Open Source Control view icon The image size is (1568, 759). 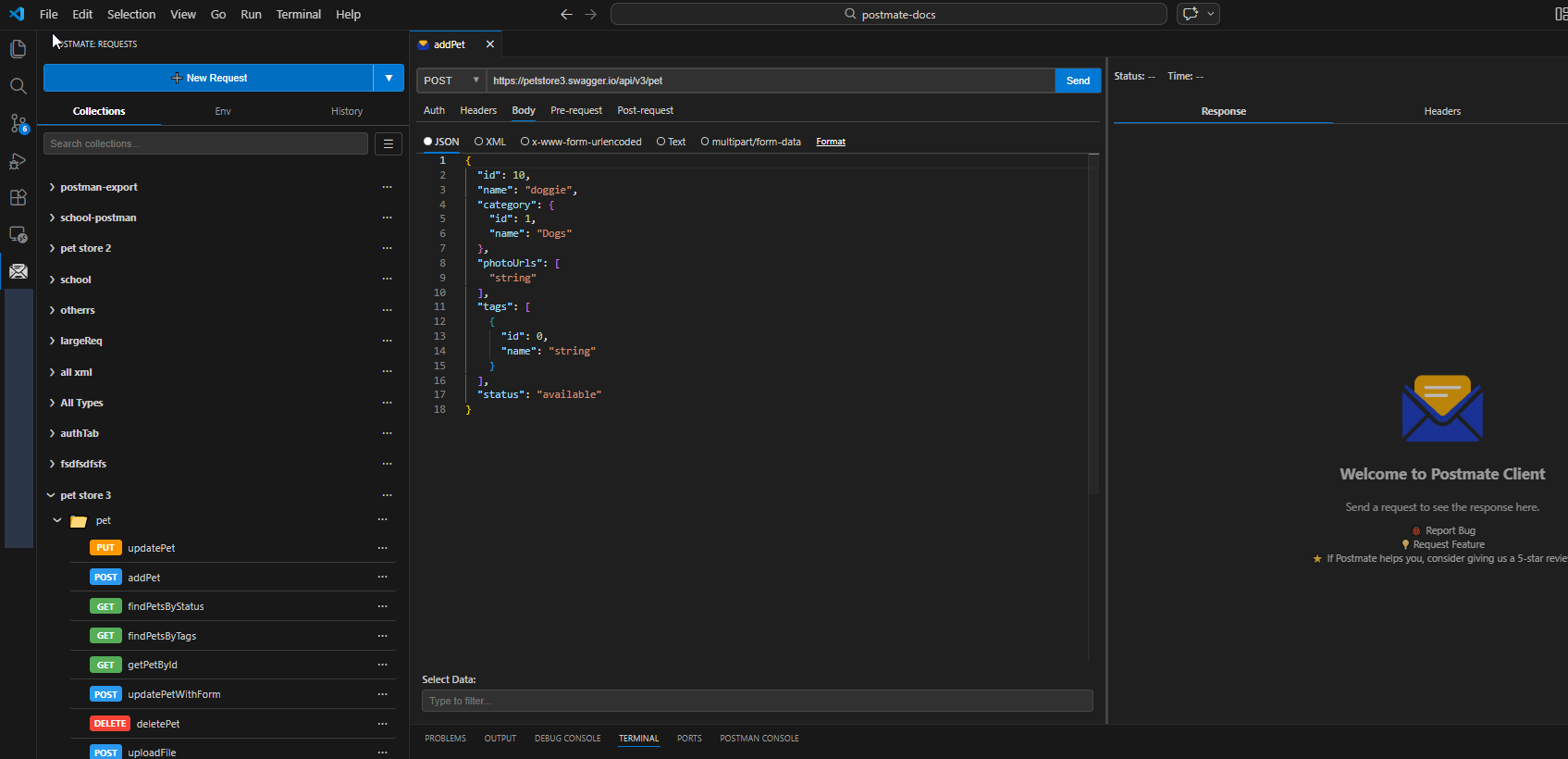(x=18, y=123)
